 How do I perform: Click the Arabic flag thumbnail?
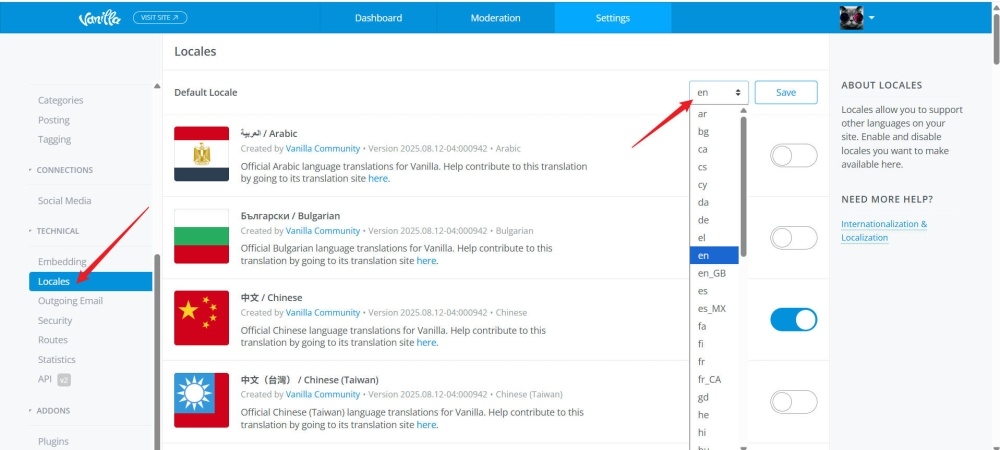coord(201,154)
